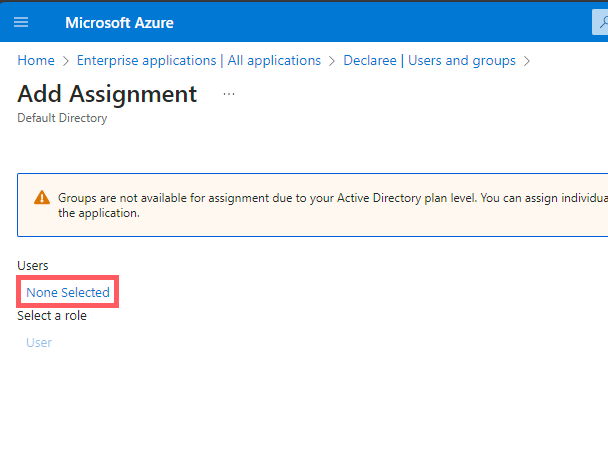Open the hamburger portal menu
Image resolution: width=608 pixels, height=474 pixels.
click(21, 22)
